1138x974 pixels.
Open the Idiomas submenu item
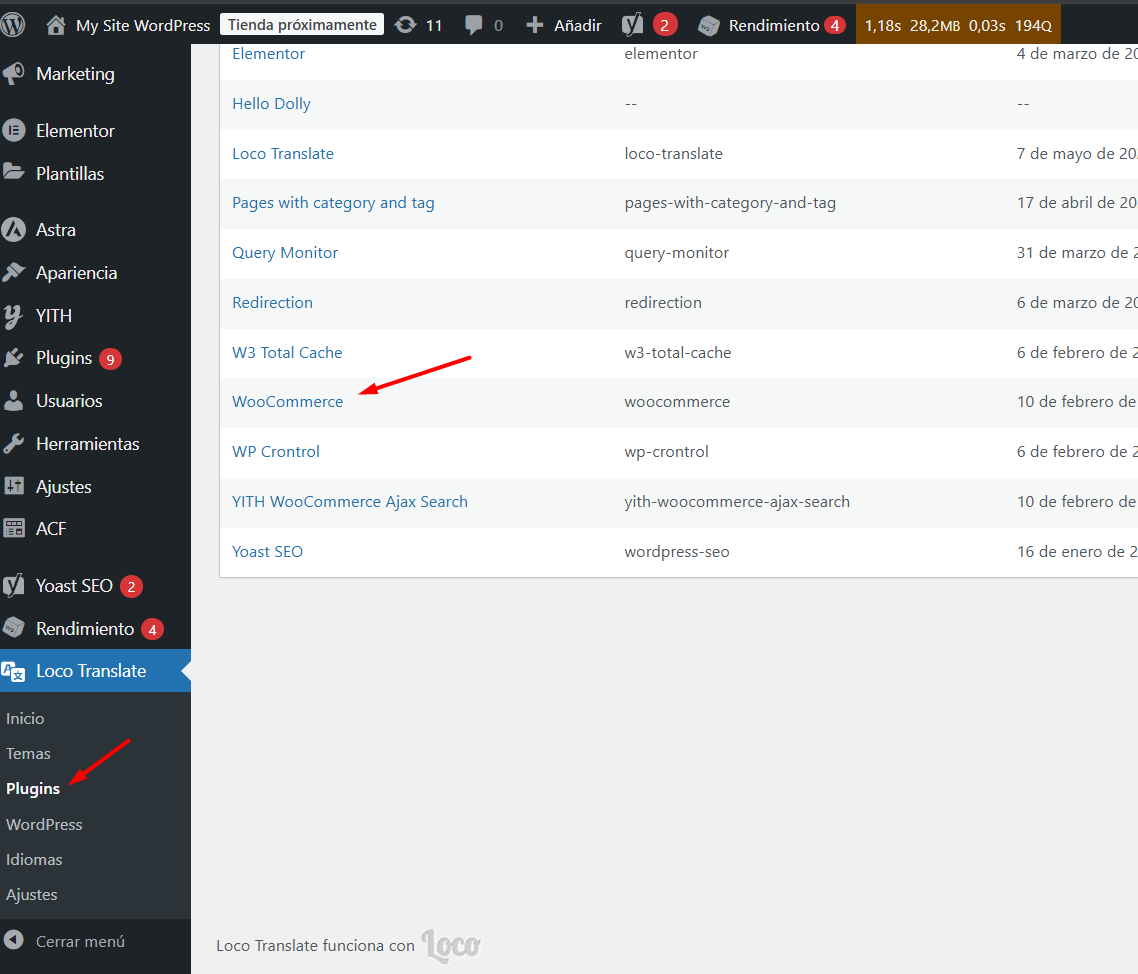[x=34, y=859]
